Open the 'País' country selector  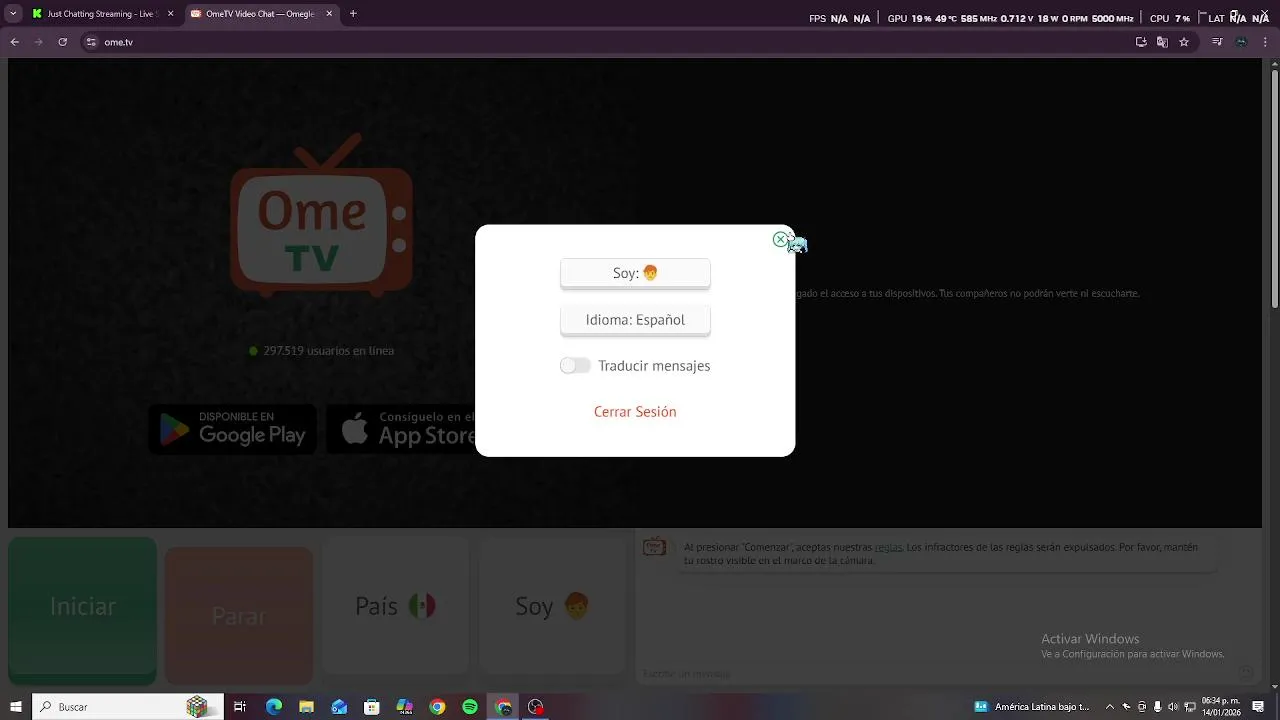[395, 606]
